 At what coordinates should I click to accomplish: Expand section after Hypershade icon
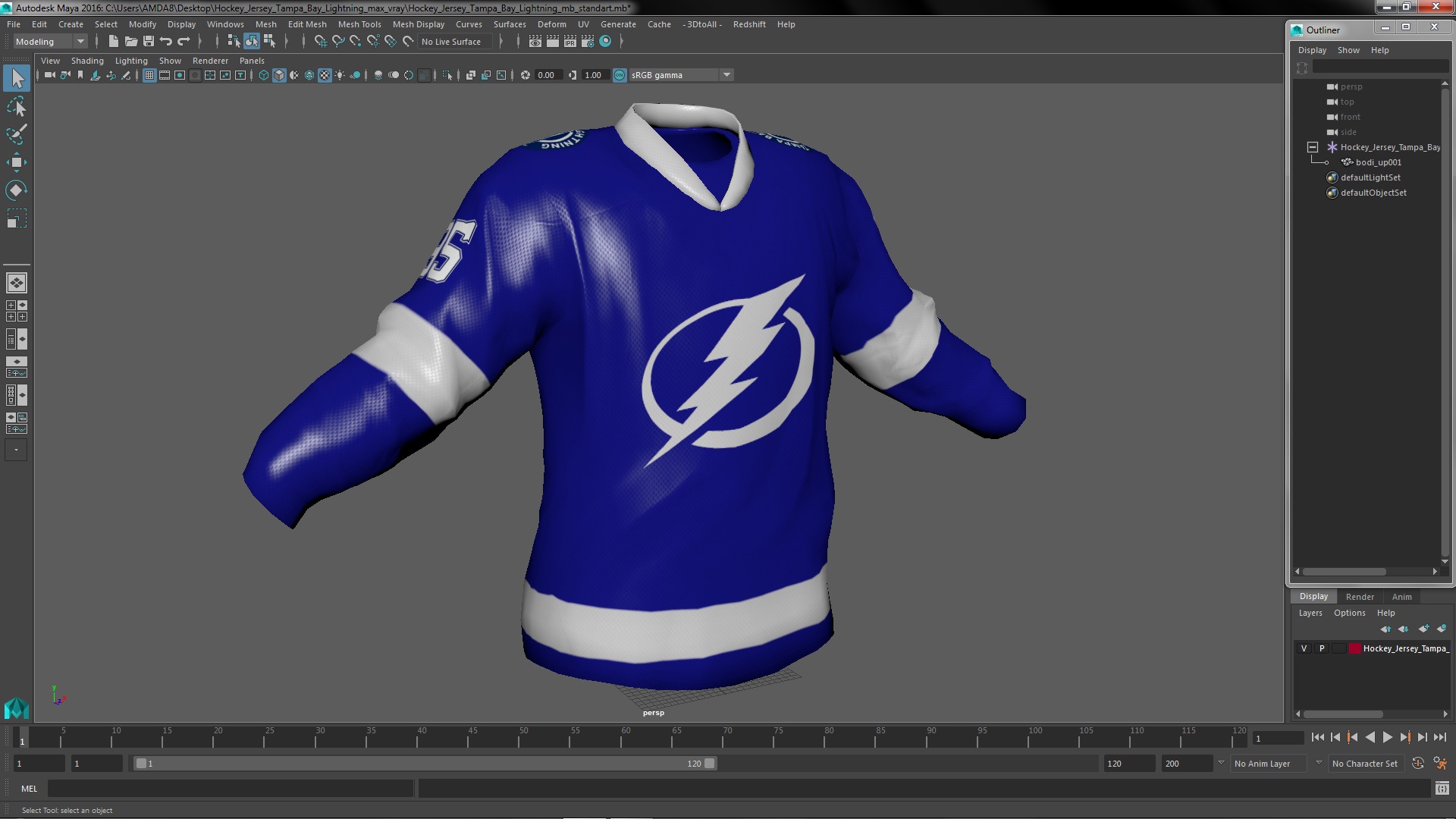pyautogui.click(x=621, y=42)
